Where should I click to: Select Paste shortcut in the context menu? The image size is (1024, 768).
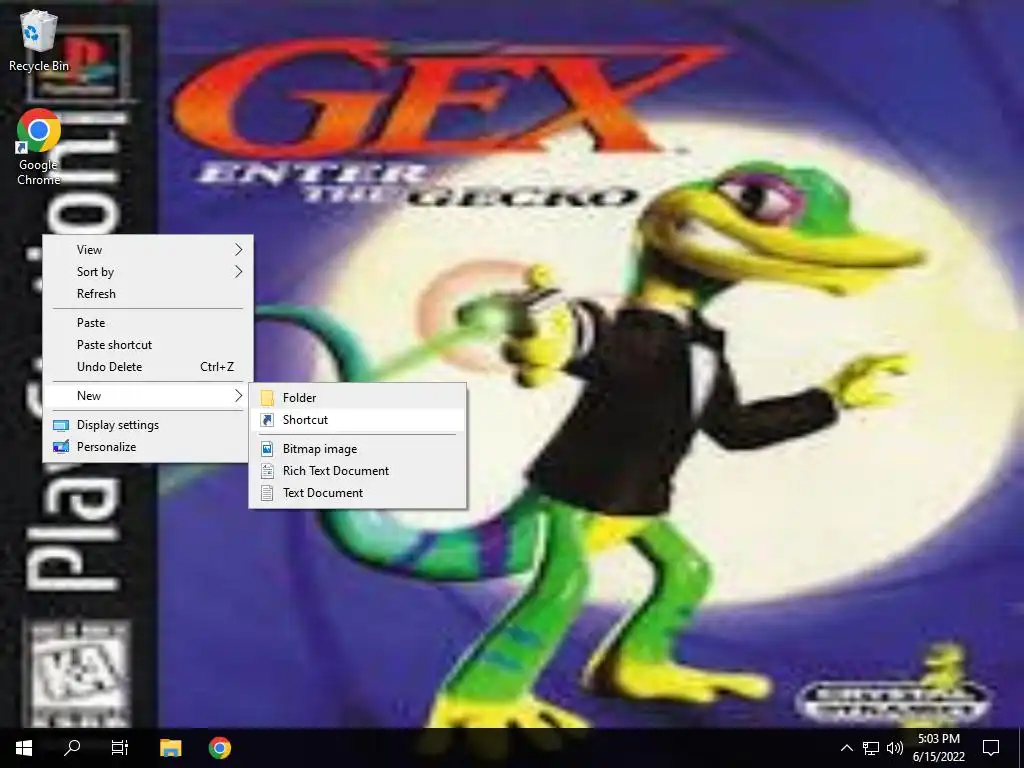click(148, 345)
